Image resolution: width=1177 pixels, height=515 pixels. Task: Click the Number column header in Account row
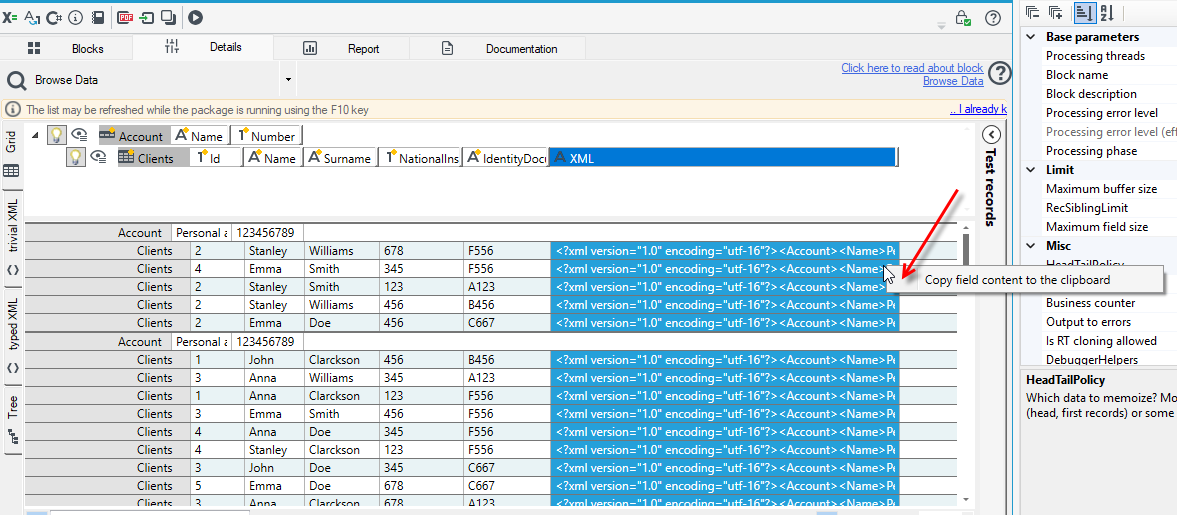coord(266,136)
